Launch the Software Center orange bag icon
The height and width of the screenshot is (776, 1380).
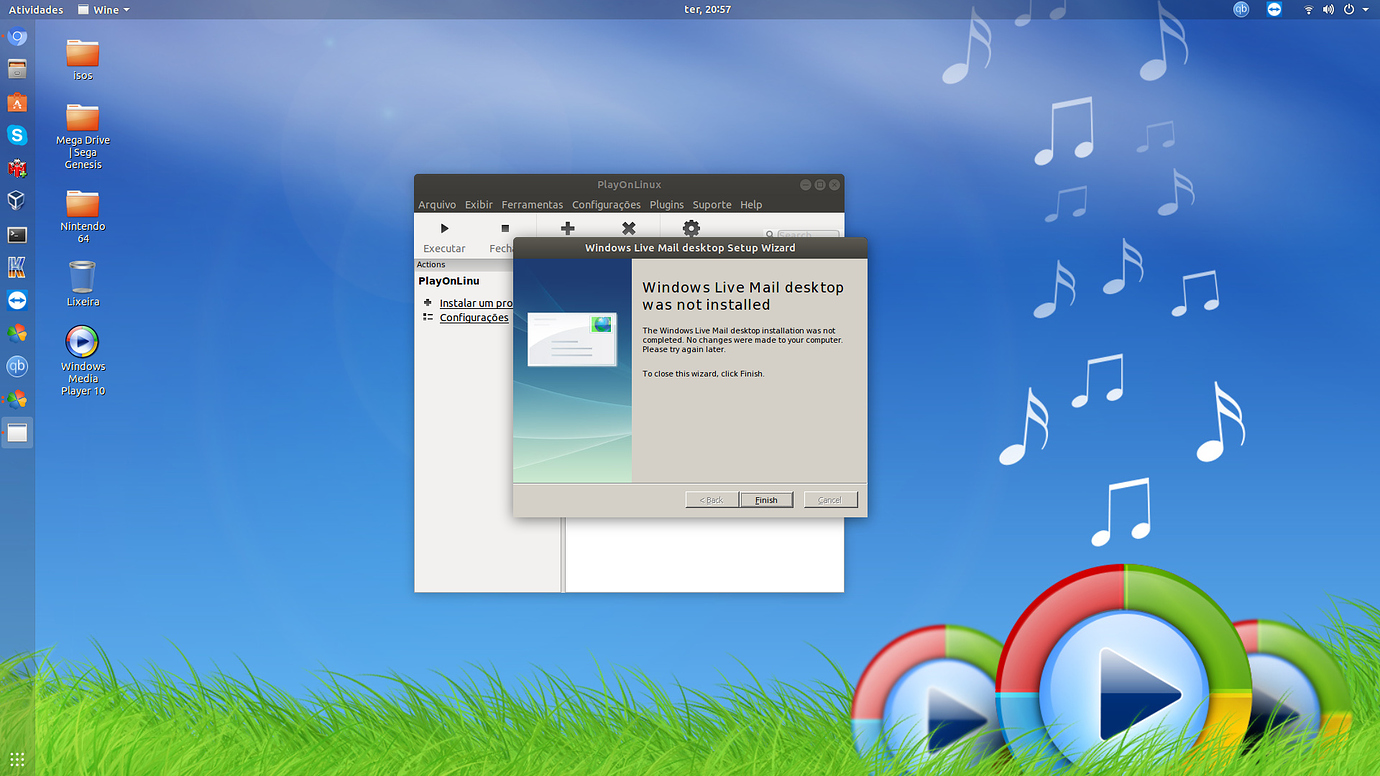point(17,102)
